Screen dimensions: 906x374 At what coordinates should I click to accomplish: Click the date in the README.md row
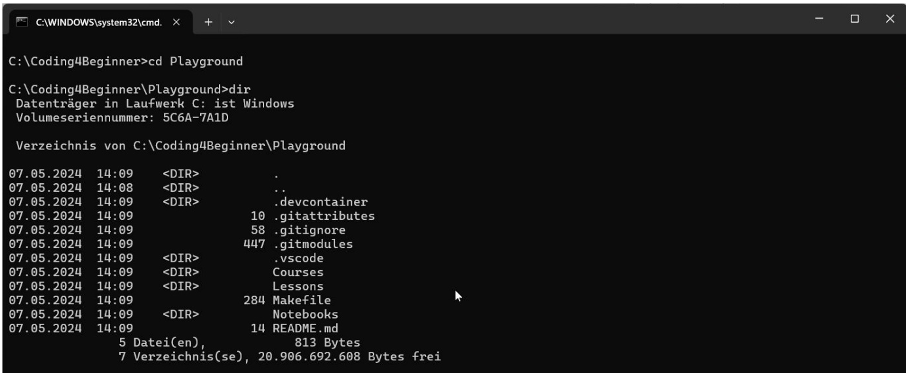point(45,328)
